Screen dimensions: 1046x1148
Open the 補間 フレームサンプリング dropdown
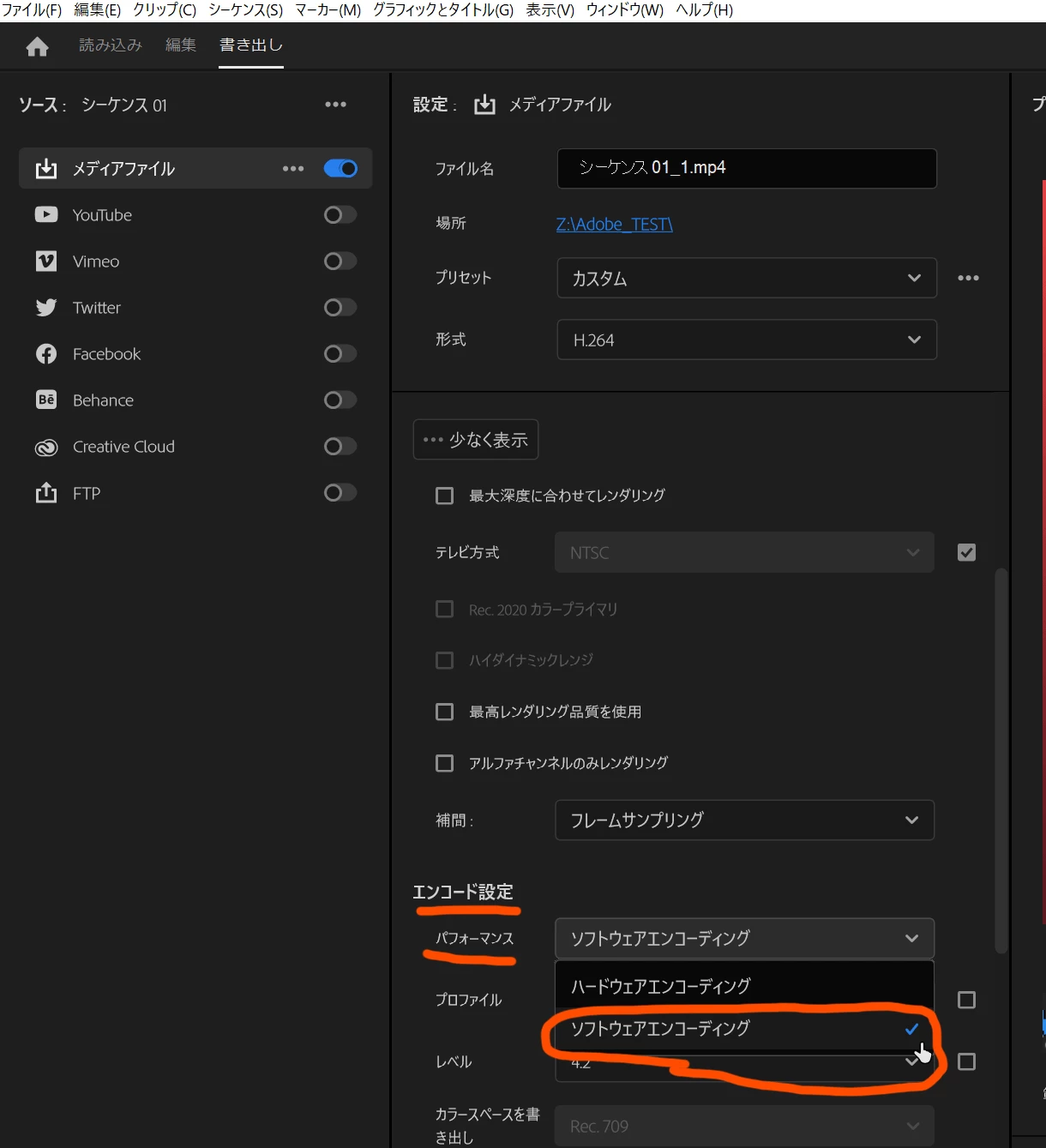click(x=744, y=820)
